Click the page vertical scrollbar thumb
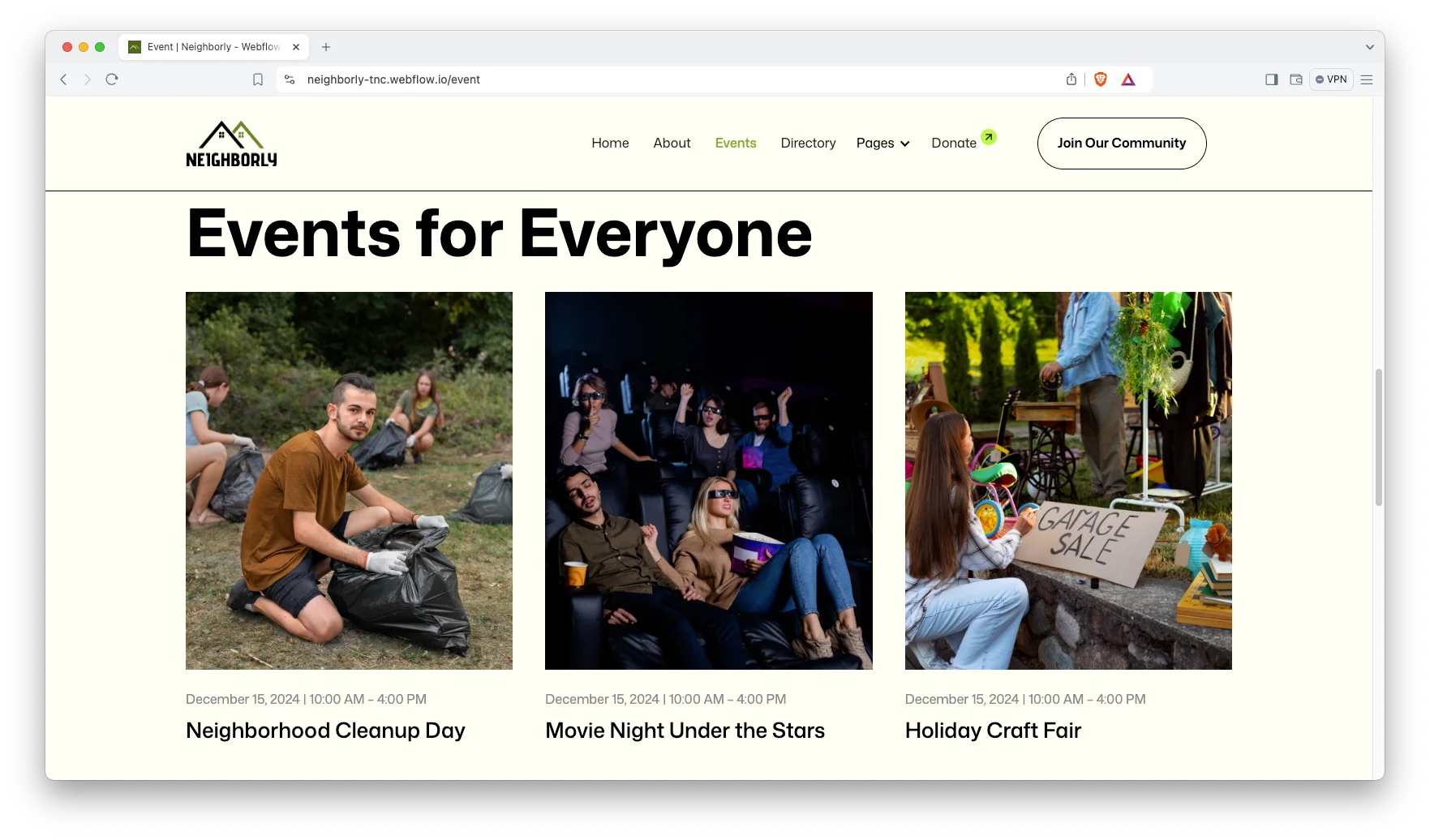 [1378, 438]
